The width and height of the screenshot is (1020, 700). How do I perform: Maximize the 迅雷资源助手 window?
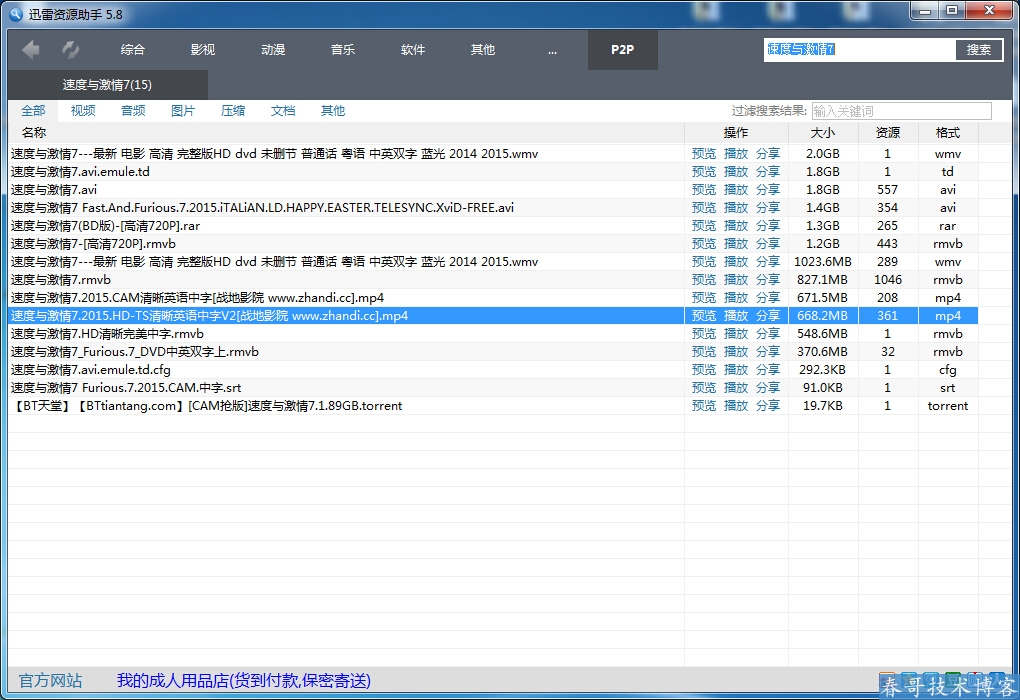pos(952,10)
